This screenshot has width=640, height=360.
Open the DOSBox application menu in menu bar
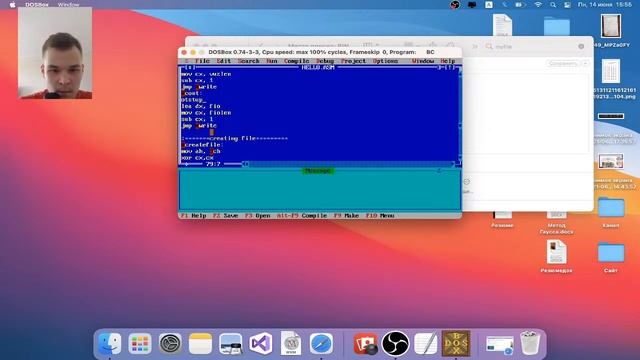[37, 4]
